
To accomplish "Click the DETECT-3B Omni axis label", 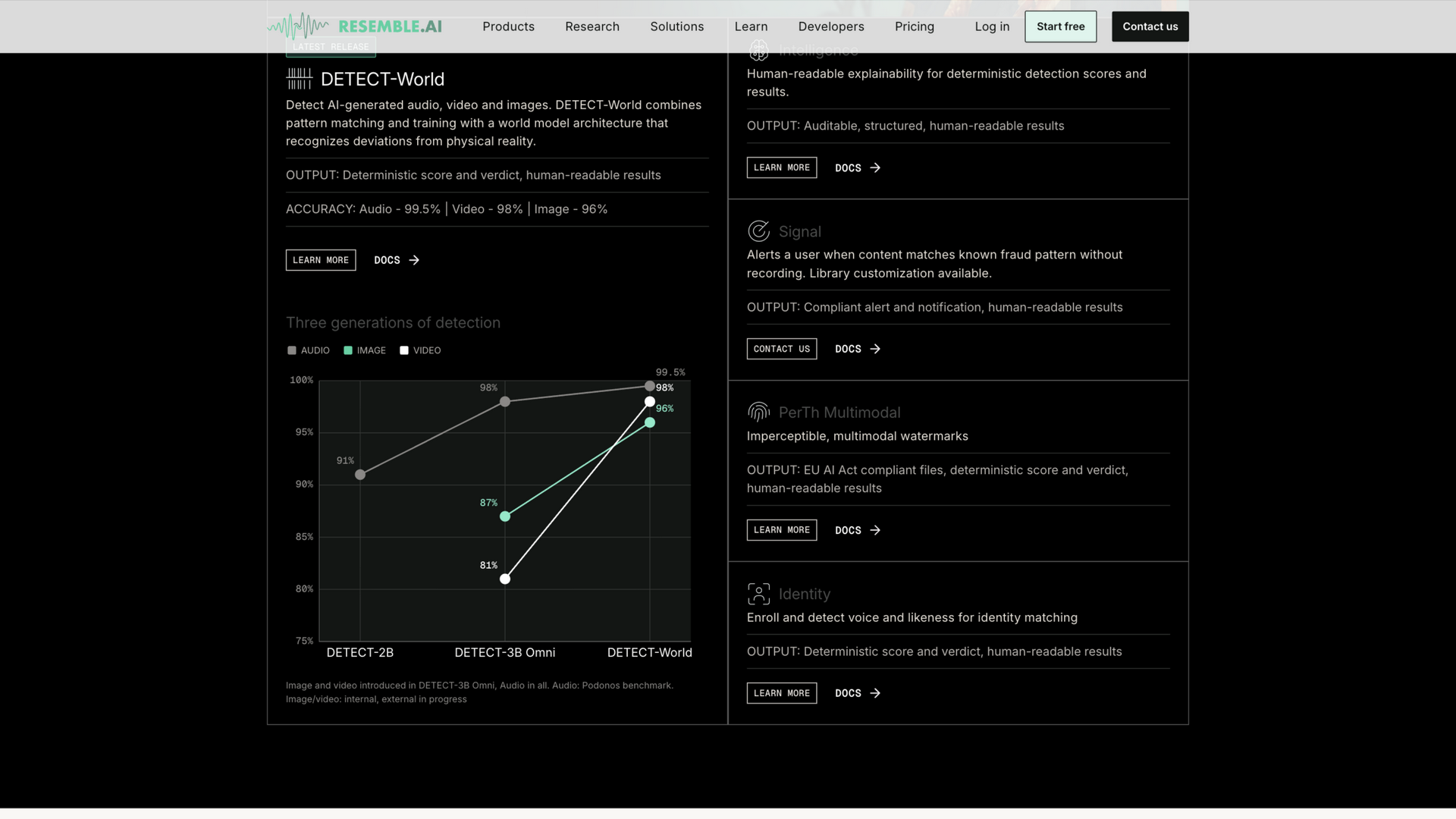I will tap(505, 653).
